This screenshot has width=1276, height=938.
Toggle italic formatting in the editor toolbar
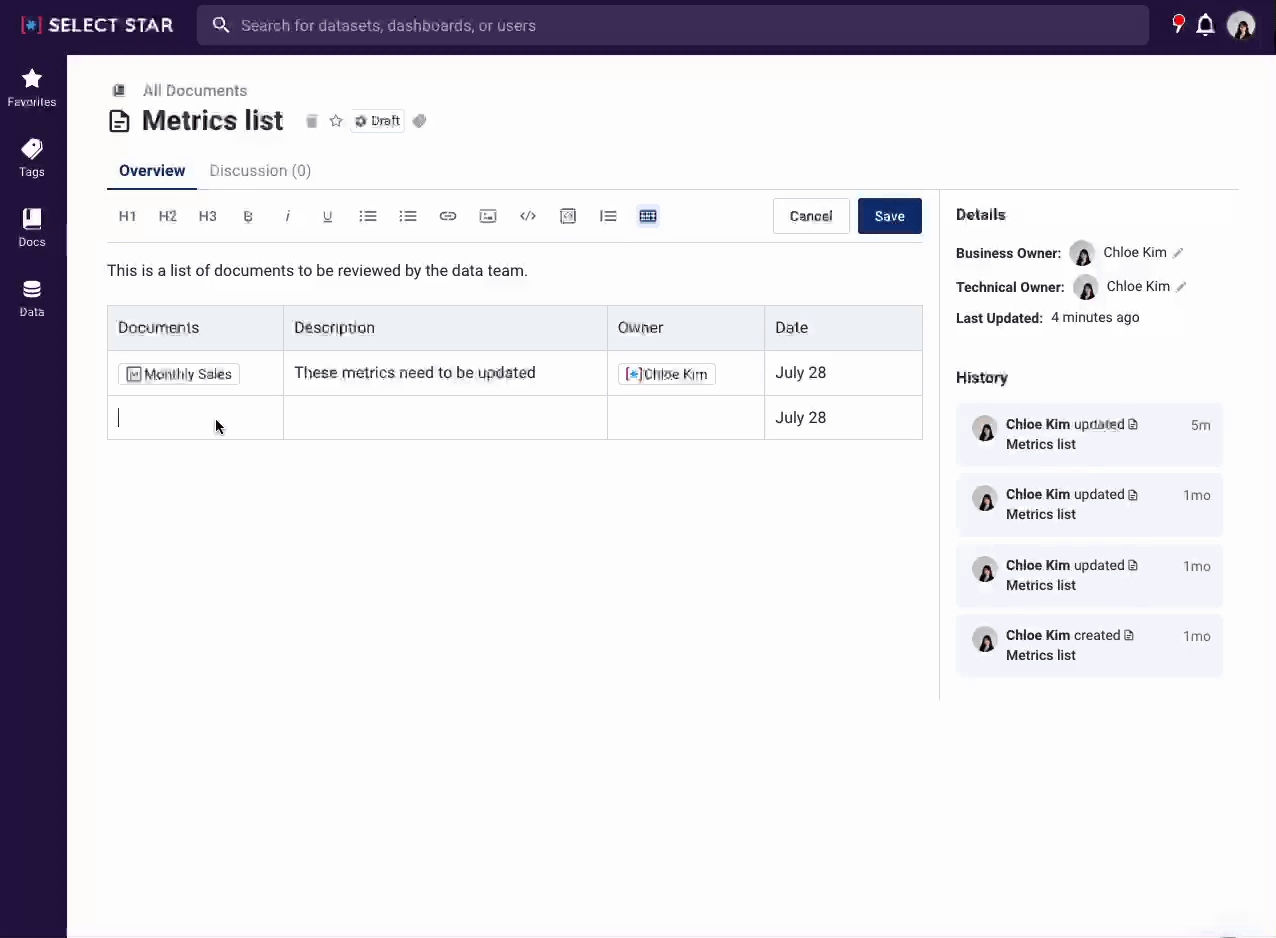coord(288,216)
